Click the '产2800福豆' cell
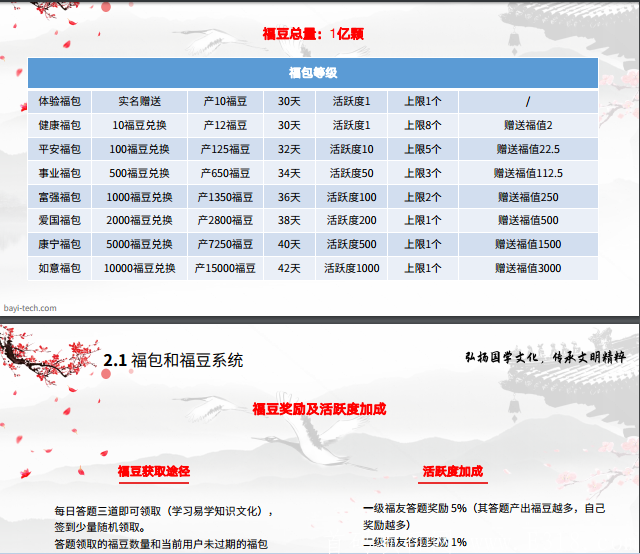Image resolution: width=640 pixels, height=554 pixels. click(x=225, y=220)
